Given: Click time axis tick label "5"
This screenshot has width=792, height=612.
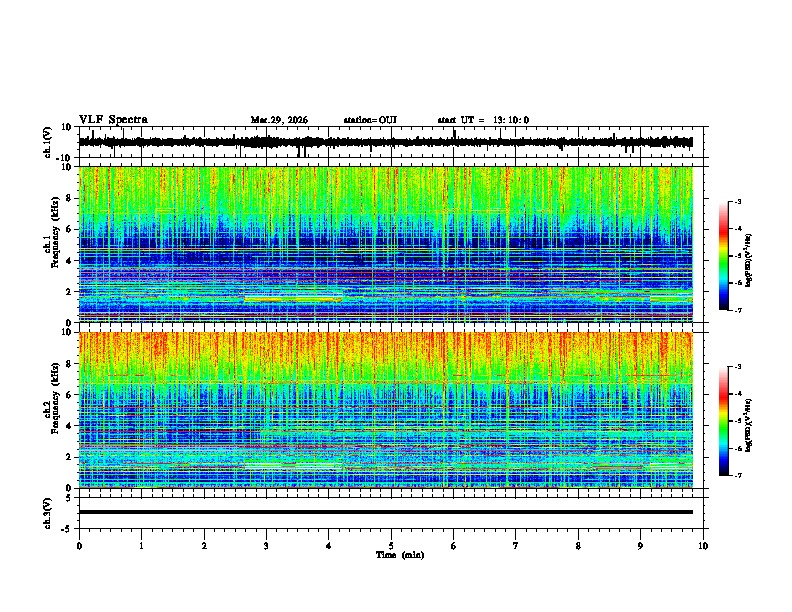Looking at the screenshot, I should [x=391, y=546].
